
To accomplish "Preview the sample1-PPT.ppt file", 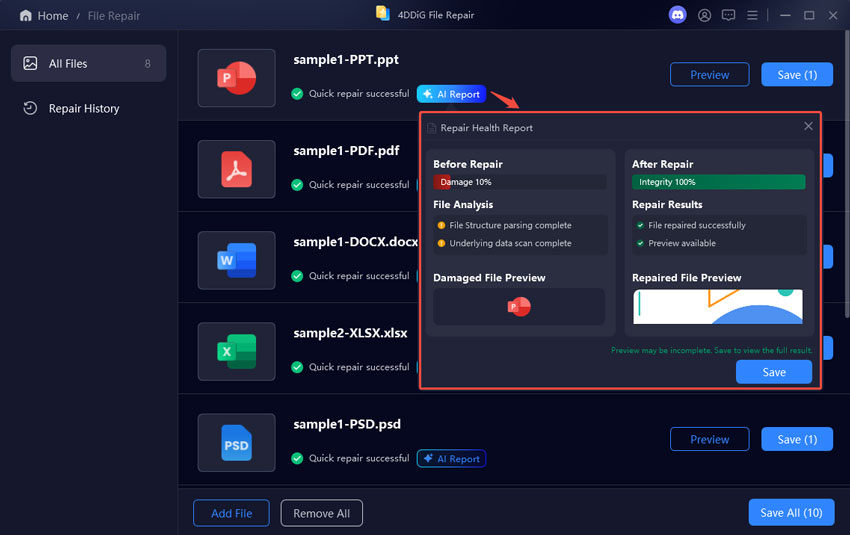I will [710, 75].
